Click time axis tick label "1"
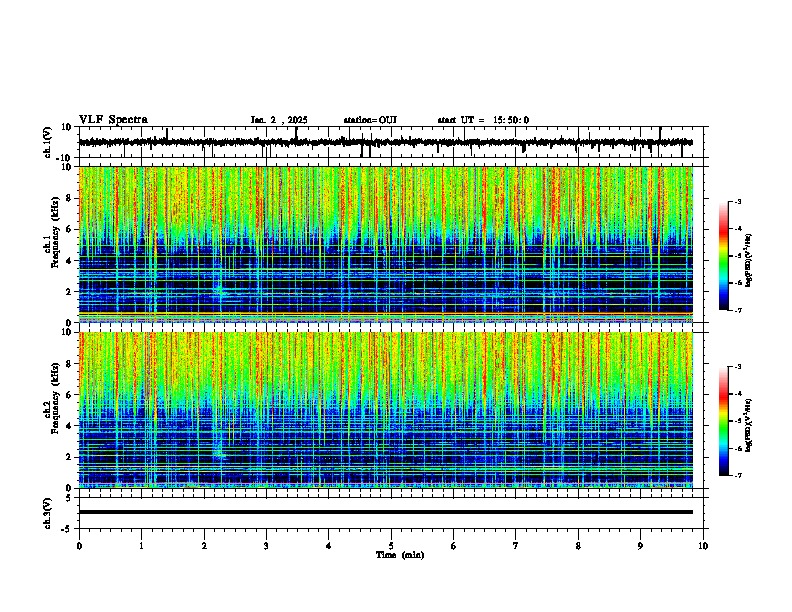 coord(141,546)
